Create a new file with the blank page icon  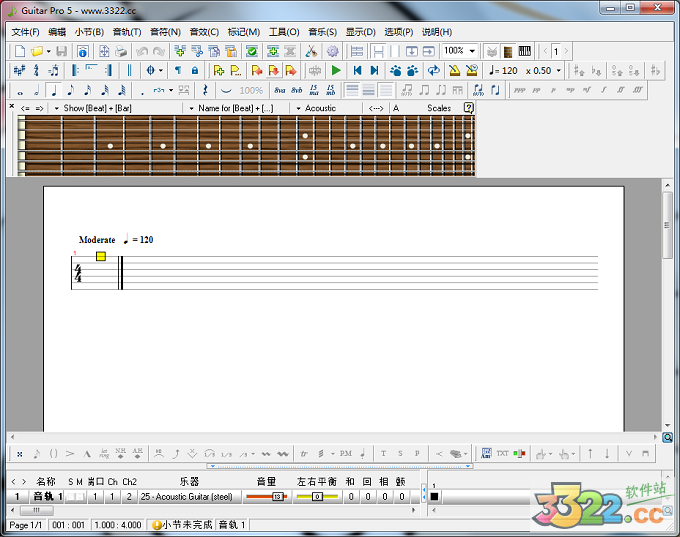[20, 51]
